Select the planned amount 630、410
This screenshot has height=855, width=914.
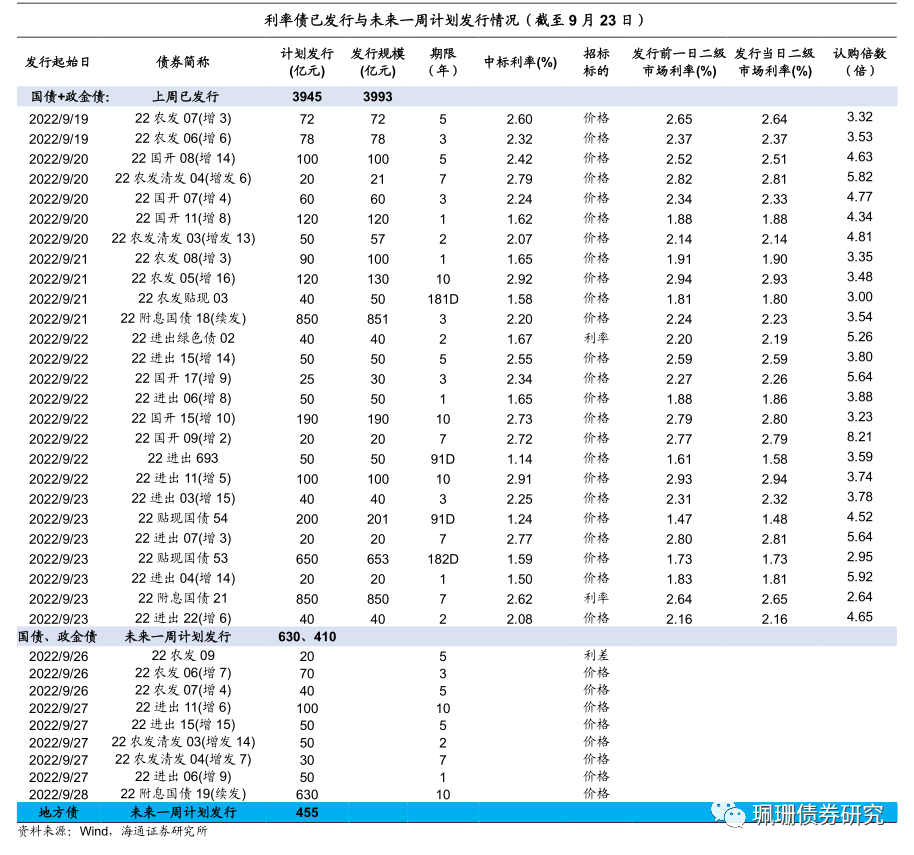[307, 637]
